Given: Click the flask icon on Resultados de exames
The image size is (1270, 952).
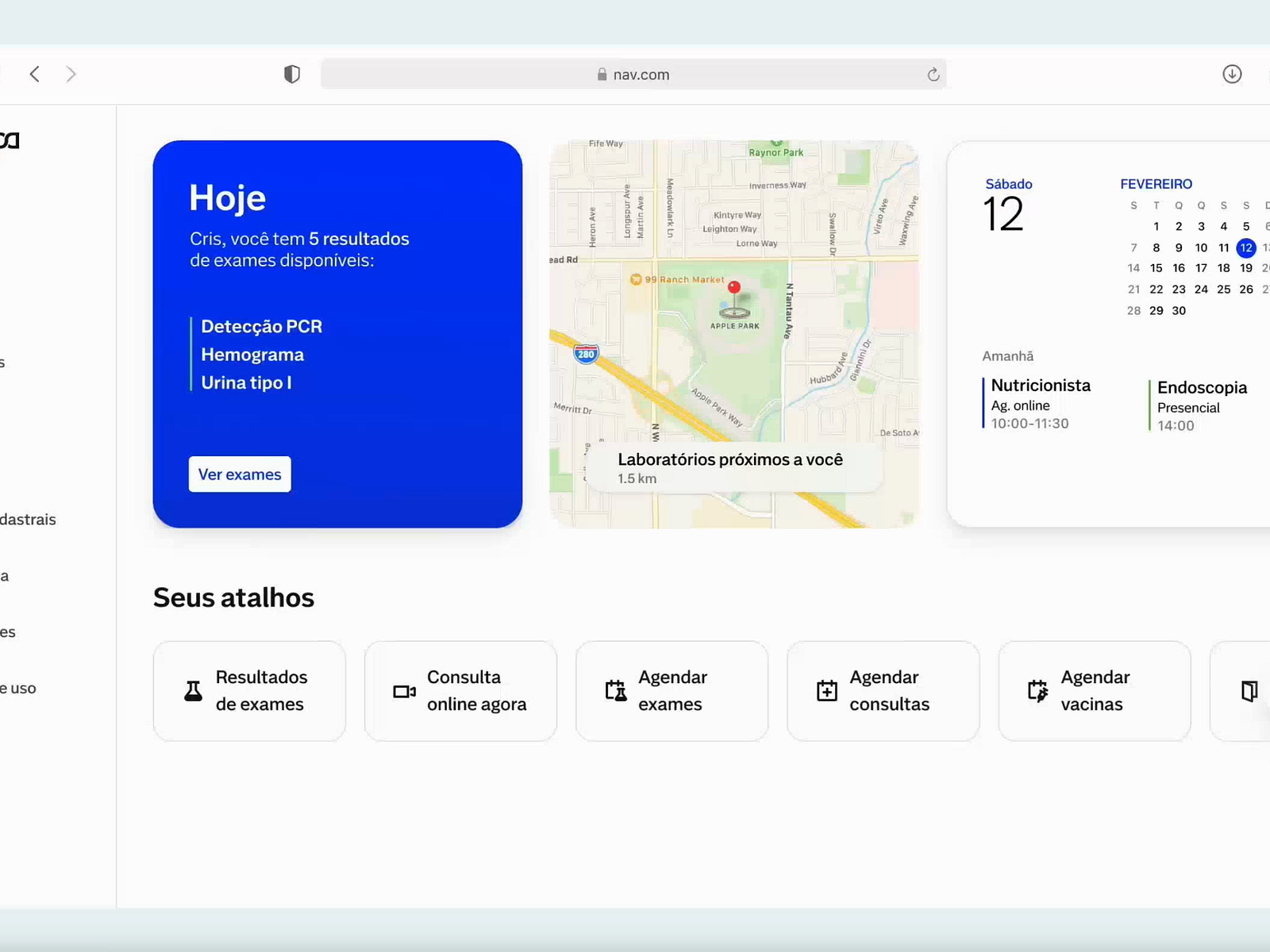Looking at the screenshot, I should (x=193, y=691).
